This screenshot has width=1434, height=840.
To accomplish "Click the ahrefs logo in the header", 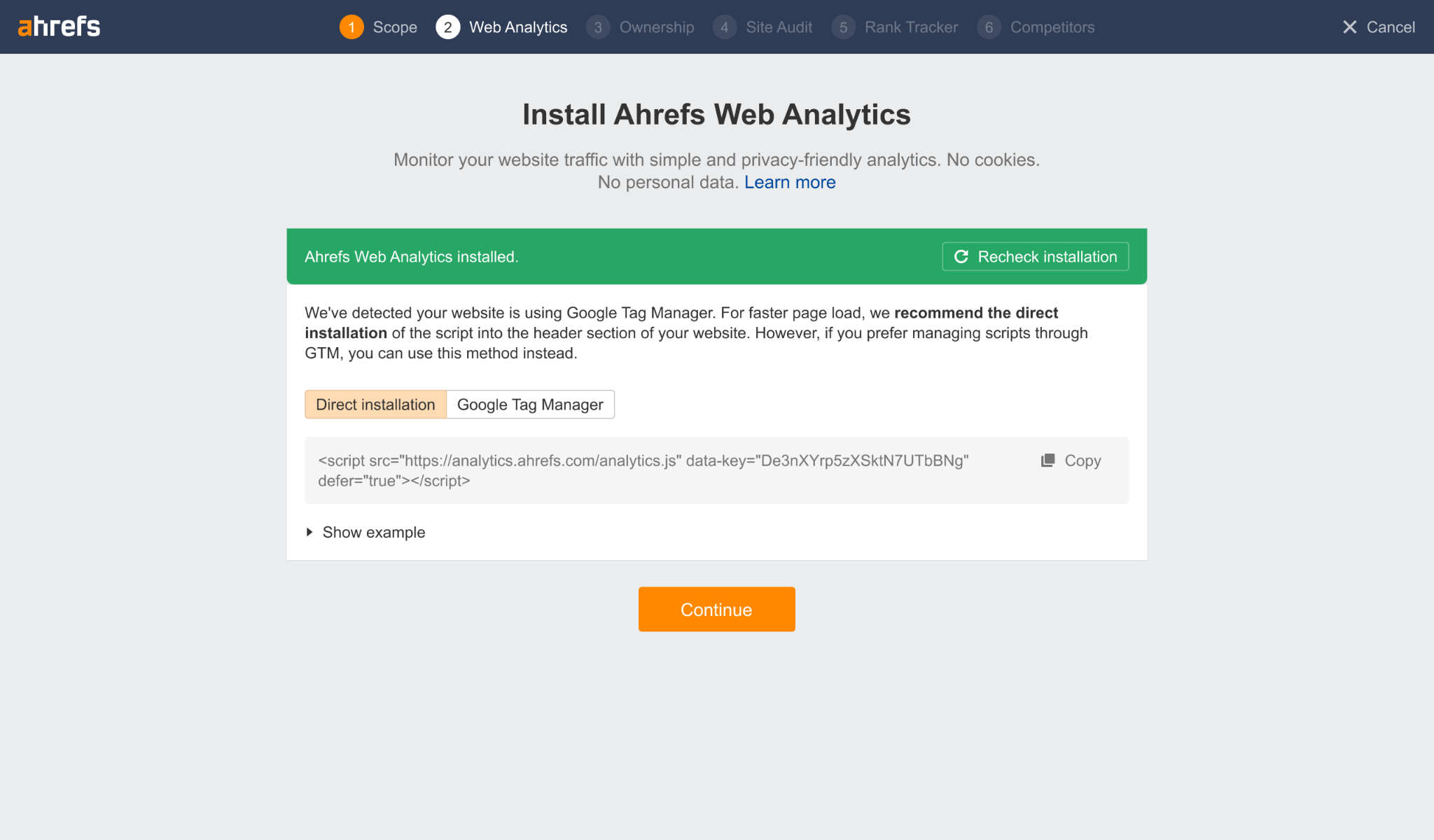I will click(x=59, y=27).
